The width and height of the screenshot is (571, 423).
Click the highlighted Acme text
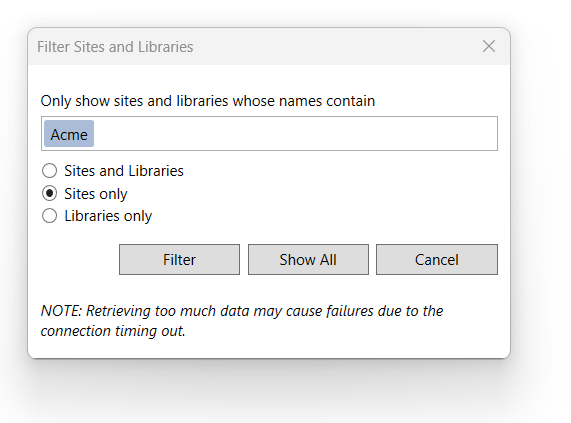(69, 134)
